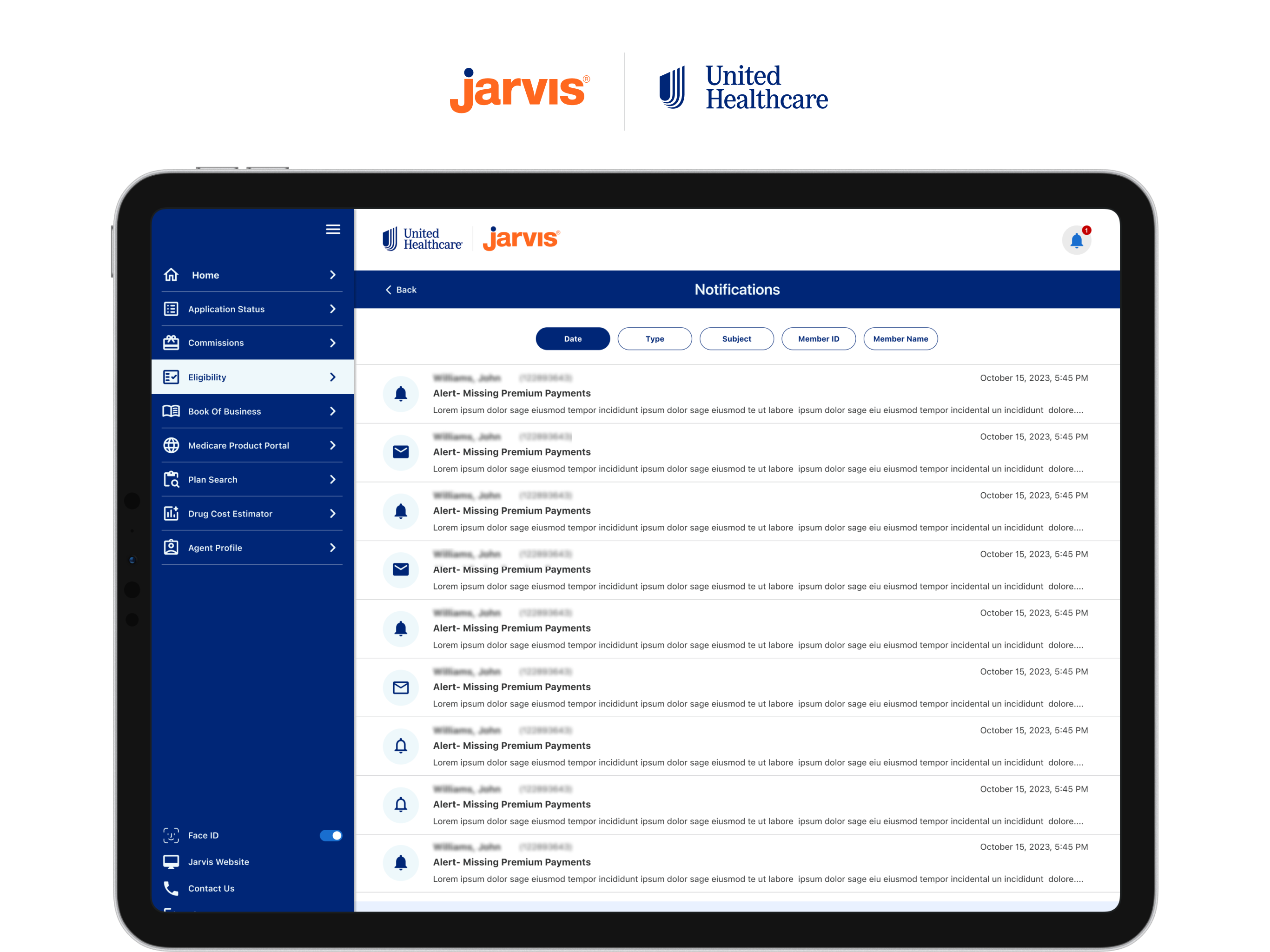The image size is (1270, 952).
Task: Open first Alert- Missing Premium Payments title
Action: click(511, 393)
